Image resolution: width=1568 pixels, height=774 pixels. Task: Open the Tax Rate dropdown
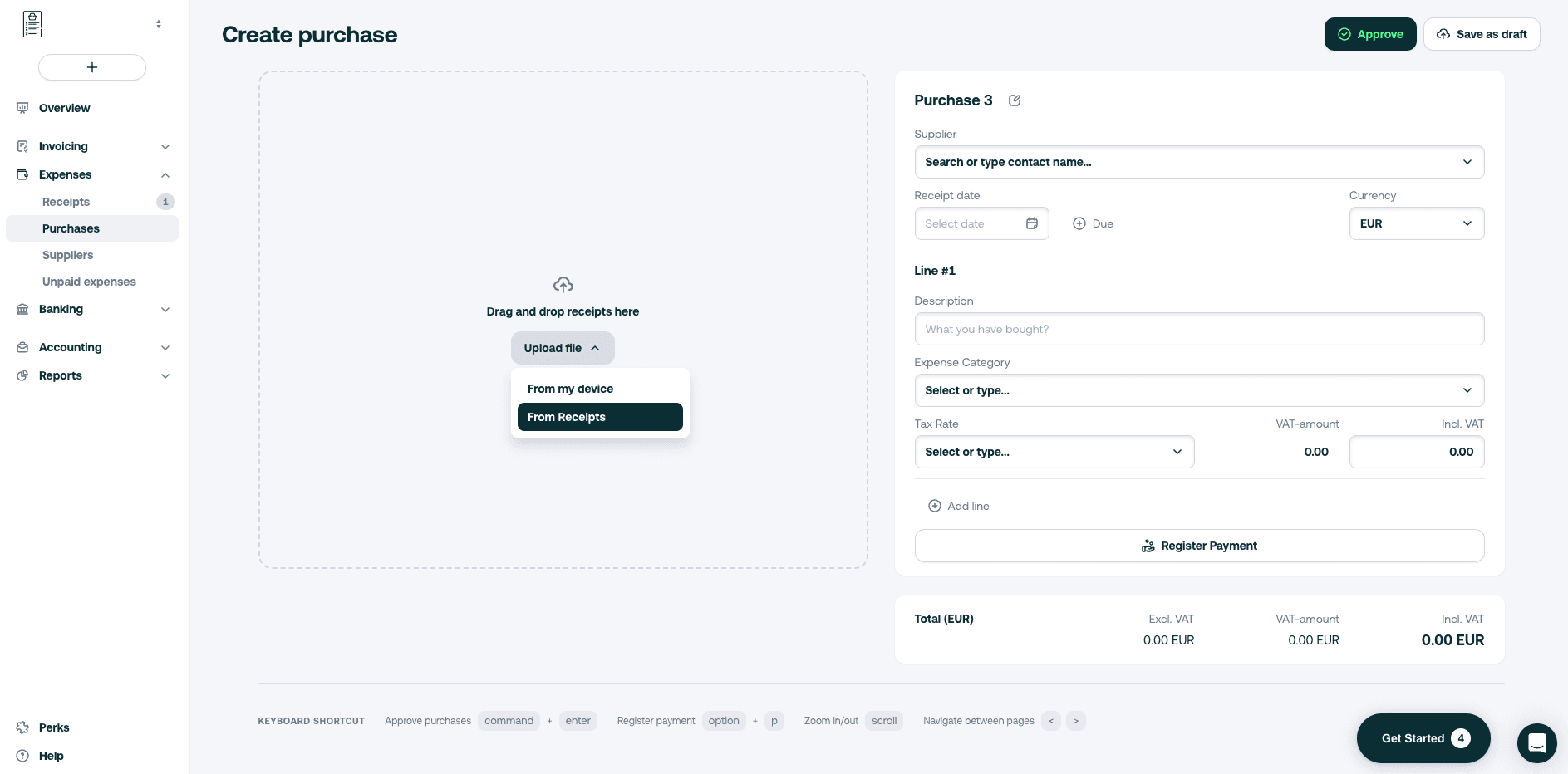(1054, 452)
